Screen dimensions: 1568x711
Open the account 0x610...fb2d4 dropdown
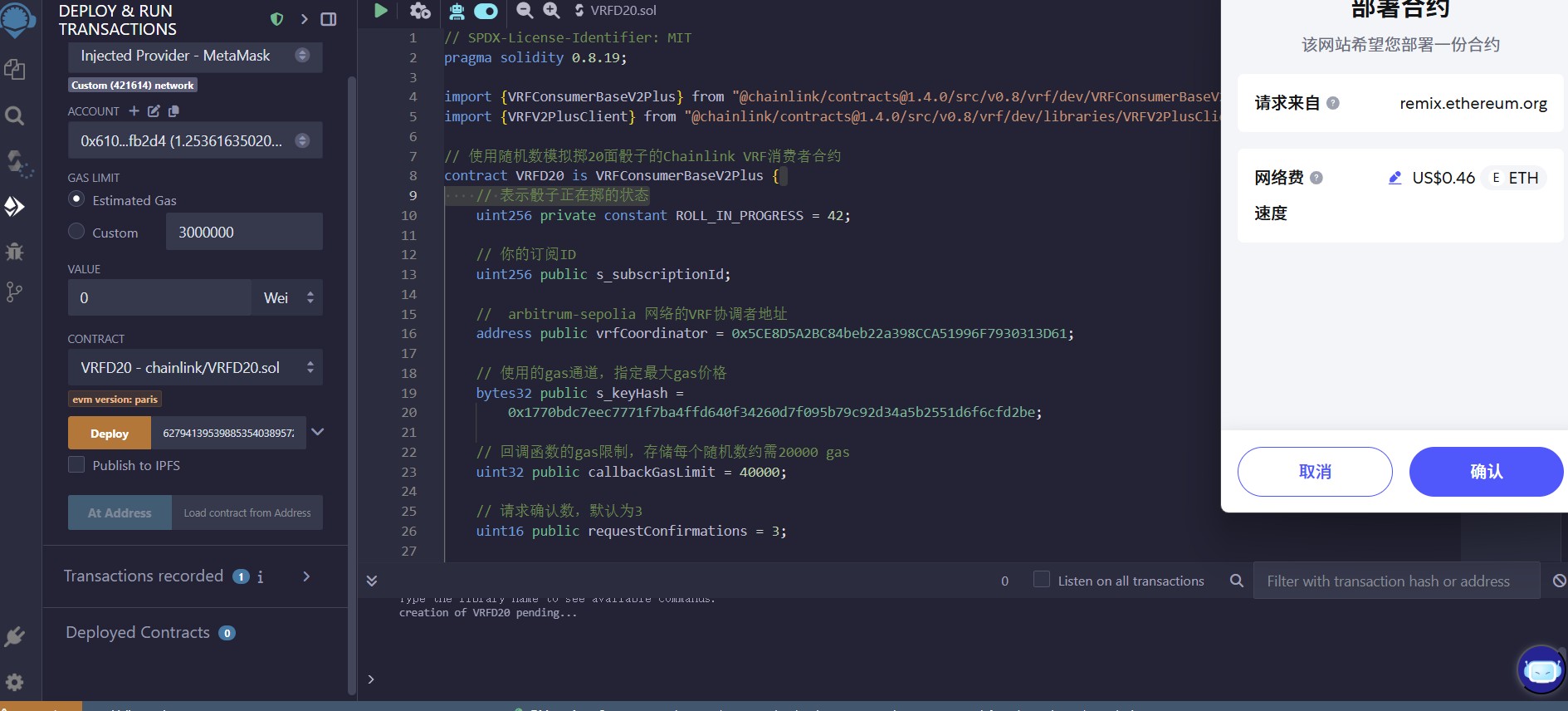[195, 140]
